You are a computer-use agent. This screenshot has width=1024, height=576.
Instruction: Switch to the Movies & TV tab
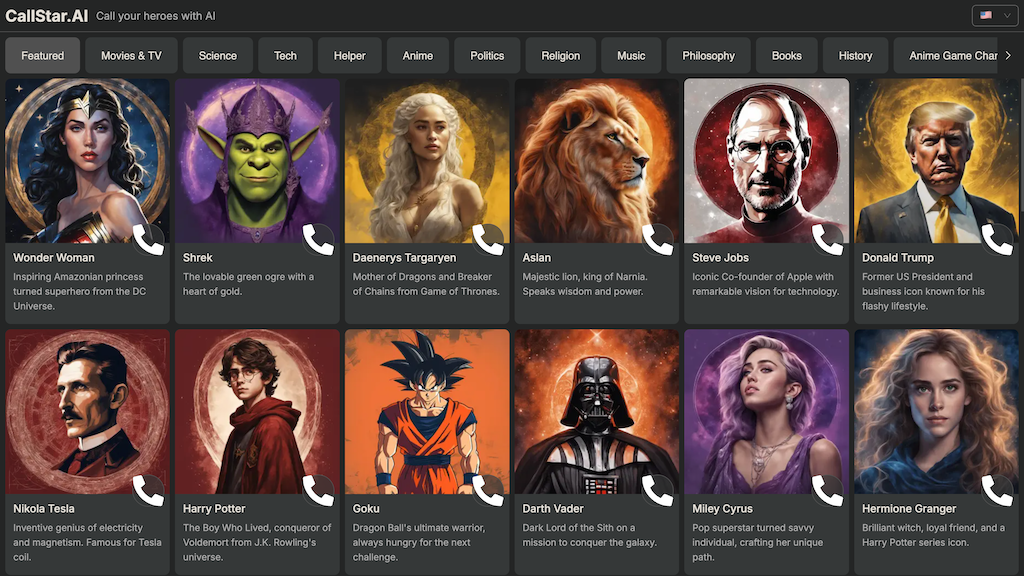pos(131,56)
